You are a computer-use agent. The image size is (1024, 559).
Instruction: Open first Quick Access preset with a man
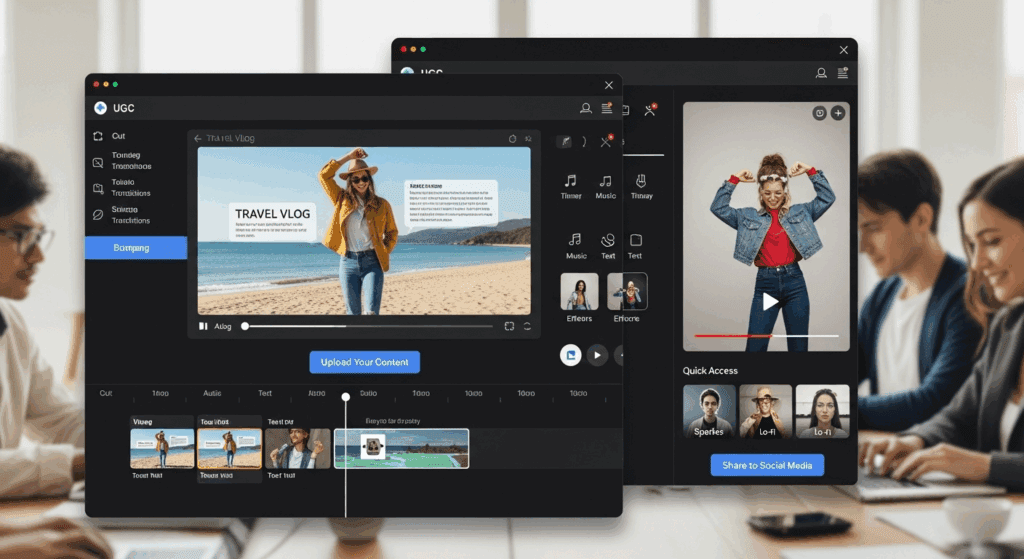coord(709,411)
